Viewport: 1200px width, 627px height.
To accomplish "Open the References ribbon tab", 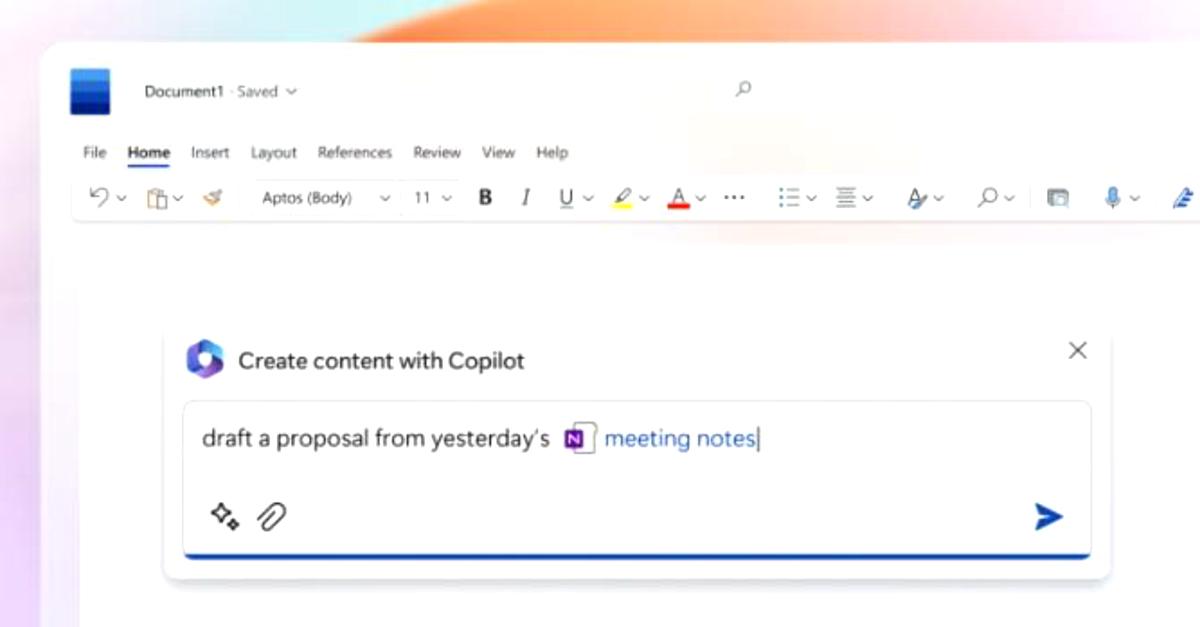I will (x=355, y=152).
